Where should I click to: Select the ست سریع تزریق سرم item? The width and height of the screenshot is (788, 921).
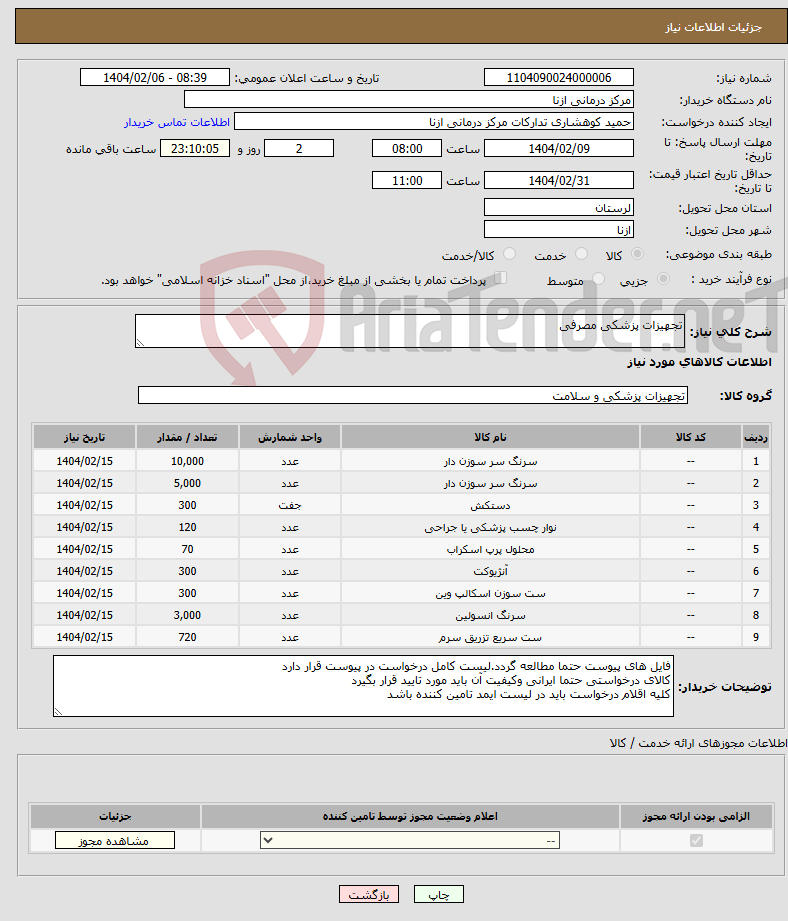point(490,638)
